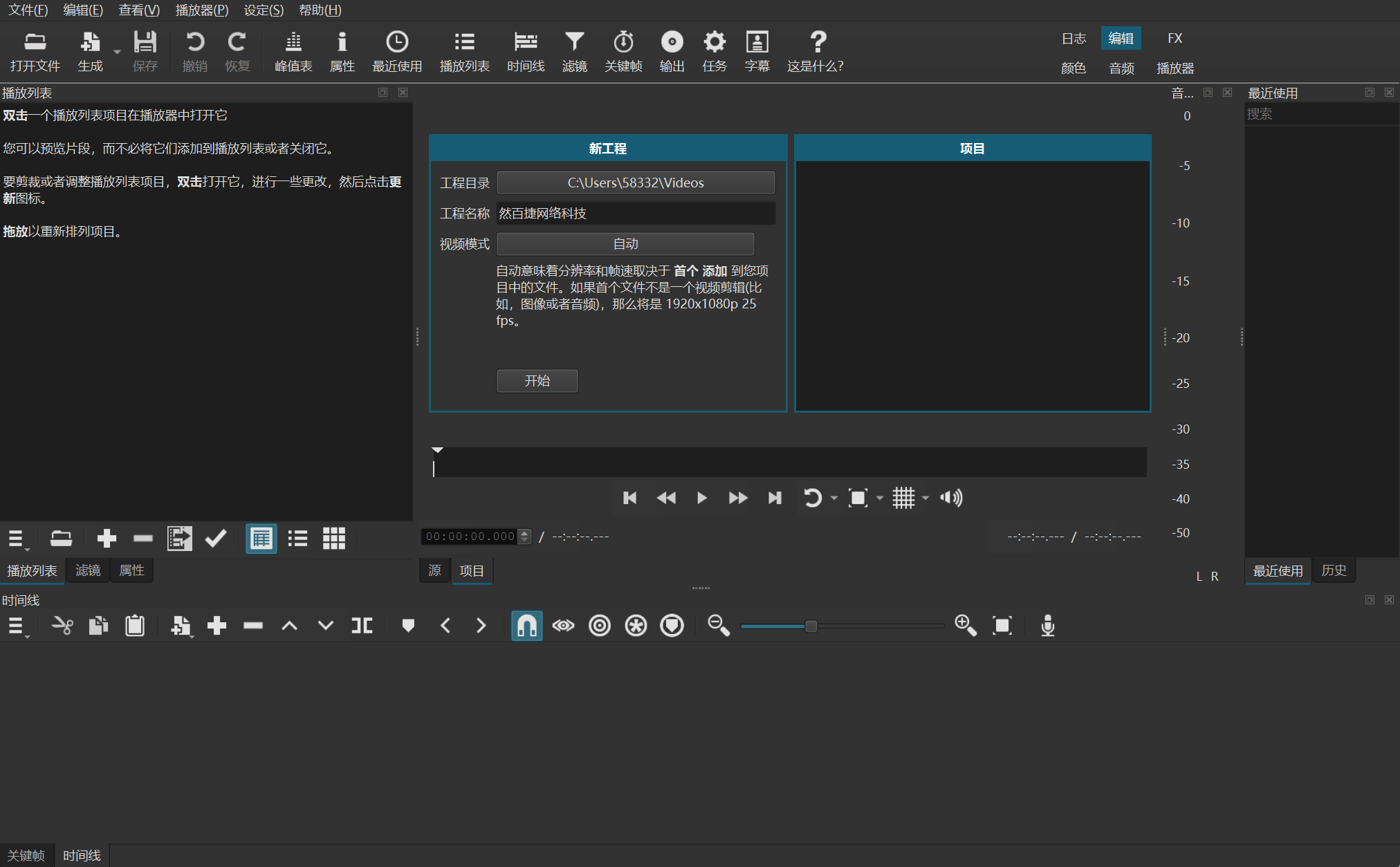Open the 查看(V) menu

click(139, 10)
